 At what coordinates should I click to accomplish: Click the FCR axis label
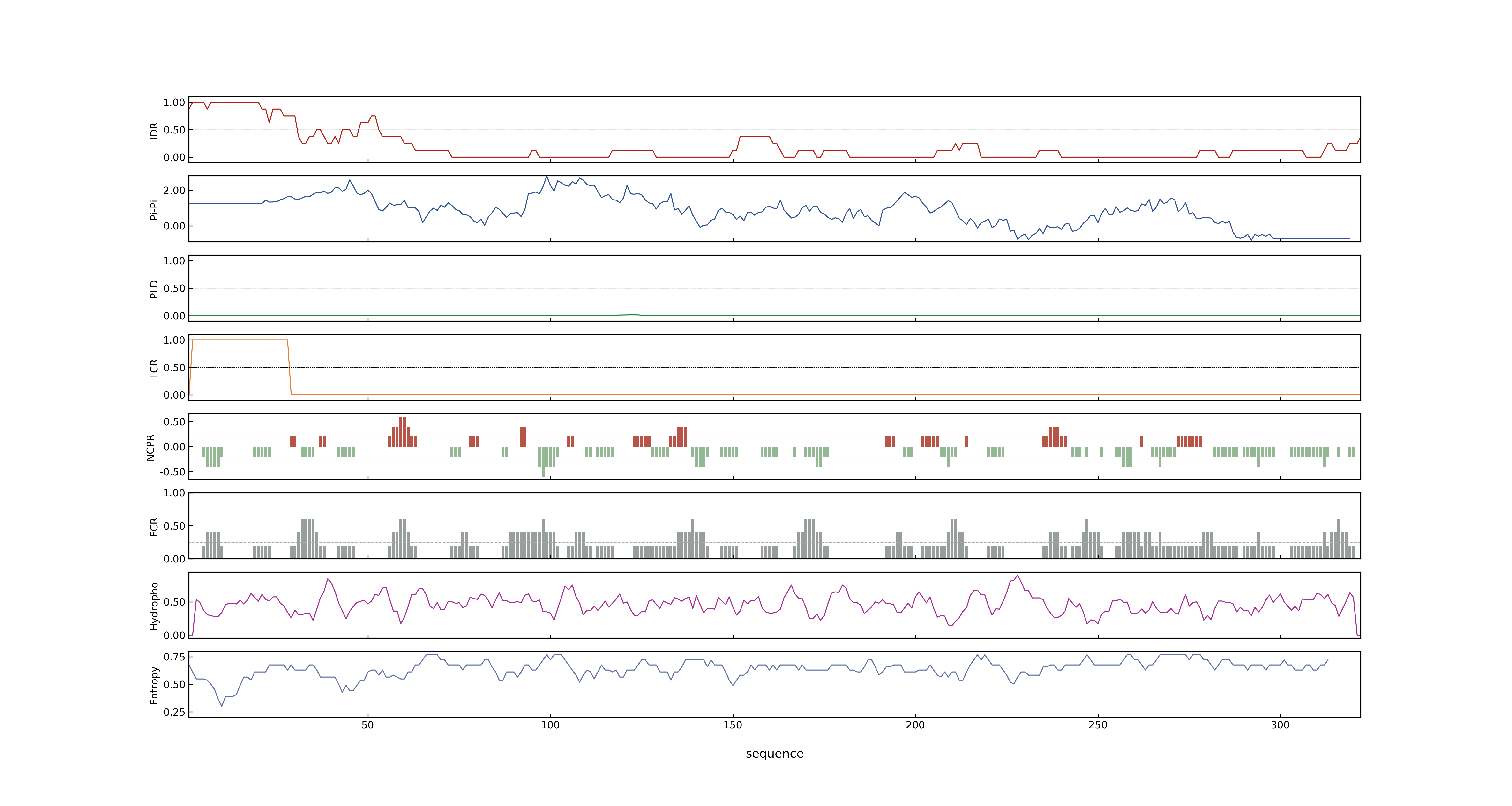tap(154, 526)
